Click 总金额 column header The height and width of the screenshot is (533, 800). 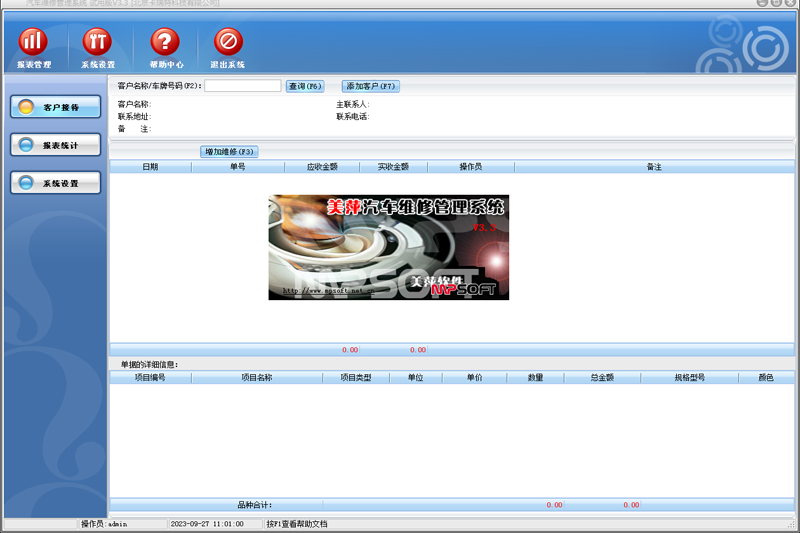[602, 377]
